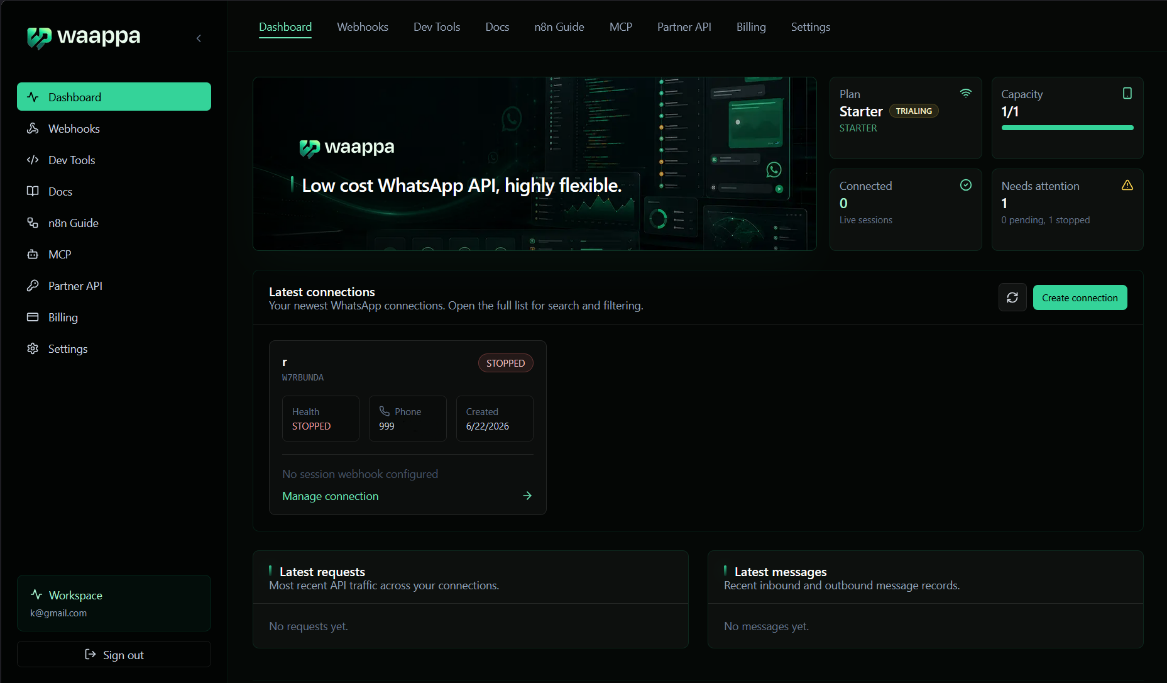
Task: Click connection ID text W7RBUNDA
Action: (x=303, y=378)
